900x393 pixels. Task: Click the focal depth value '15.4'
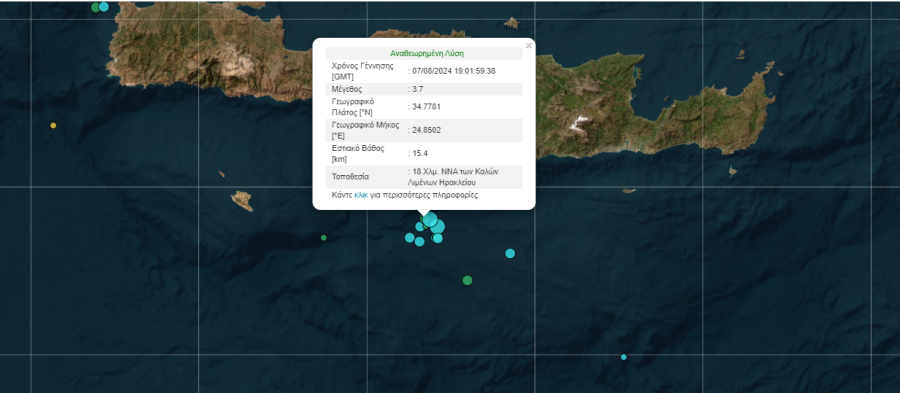click(421, 153)
